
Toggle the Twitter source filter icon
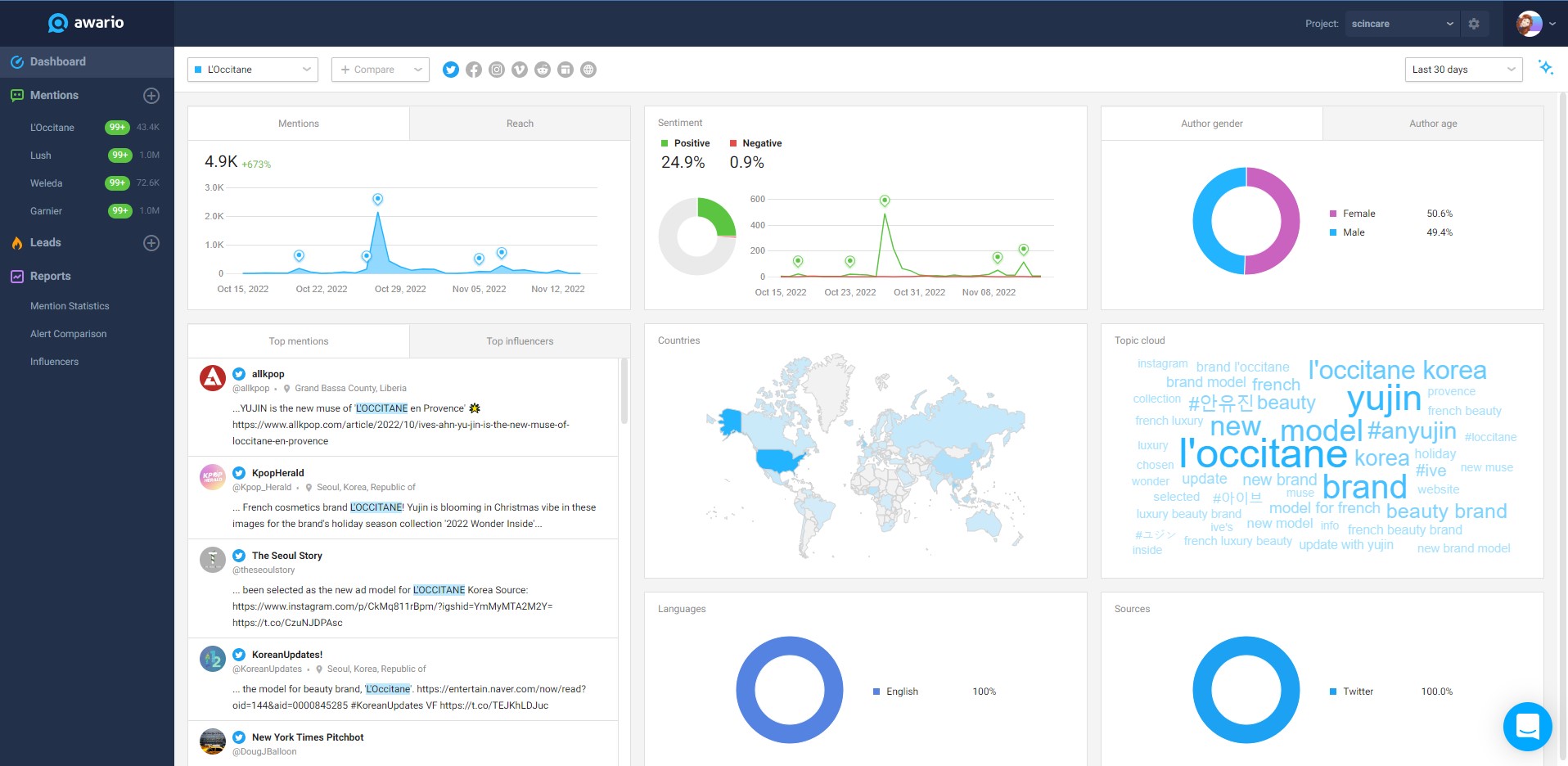[x=451, y=70]
